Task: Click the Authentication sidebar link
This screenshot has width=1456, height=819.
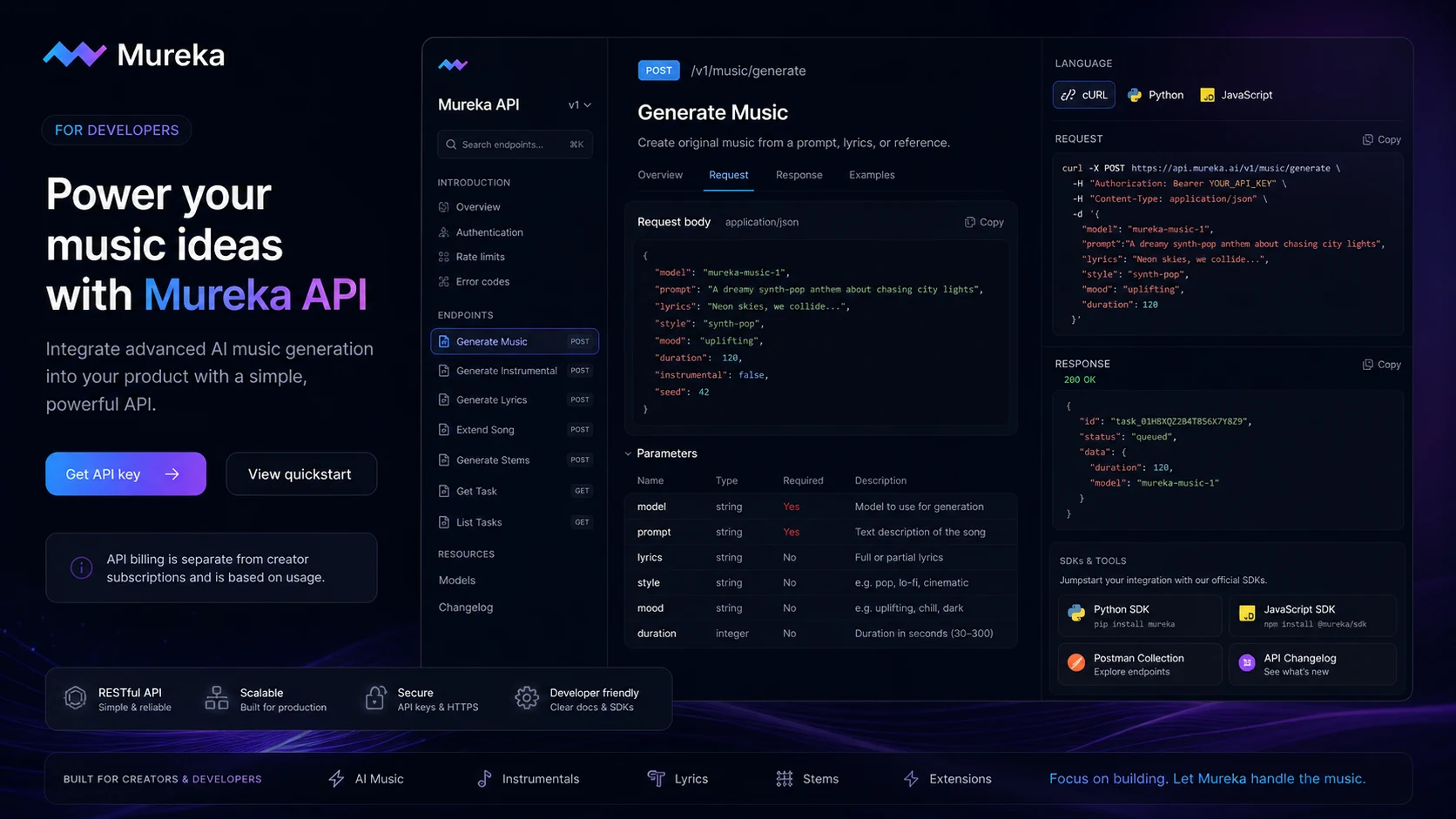Action: coord(489,232)
